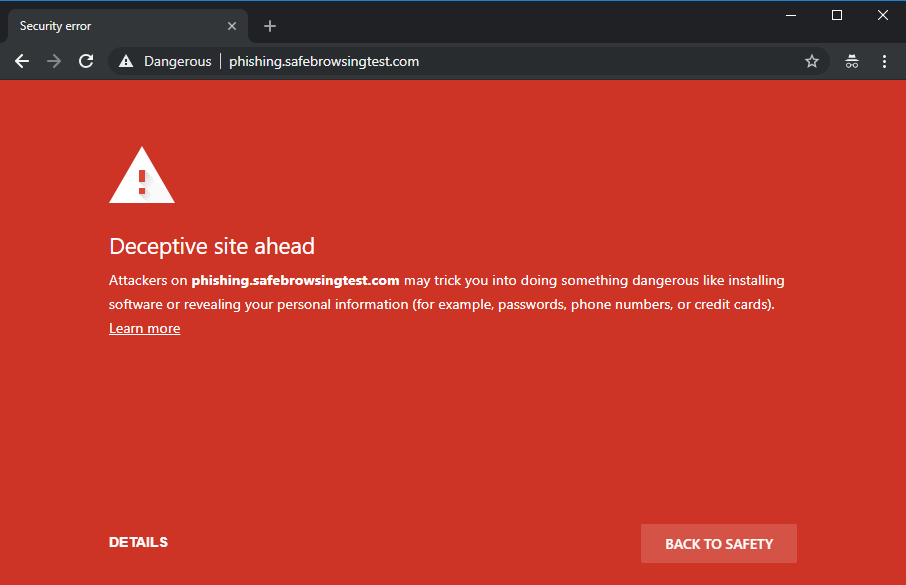
Task: Open a new tab with the plus button
Action: point(270,26)
